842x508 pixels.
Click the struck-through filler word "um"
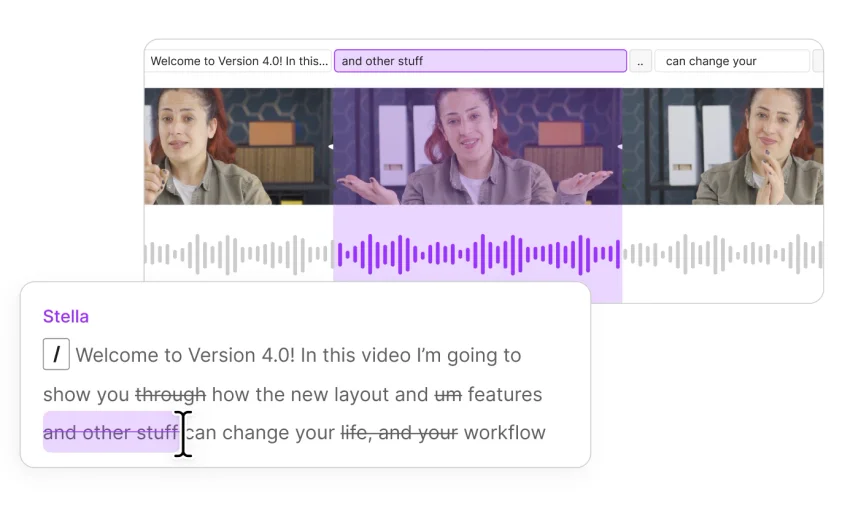tap(447, 394)
